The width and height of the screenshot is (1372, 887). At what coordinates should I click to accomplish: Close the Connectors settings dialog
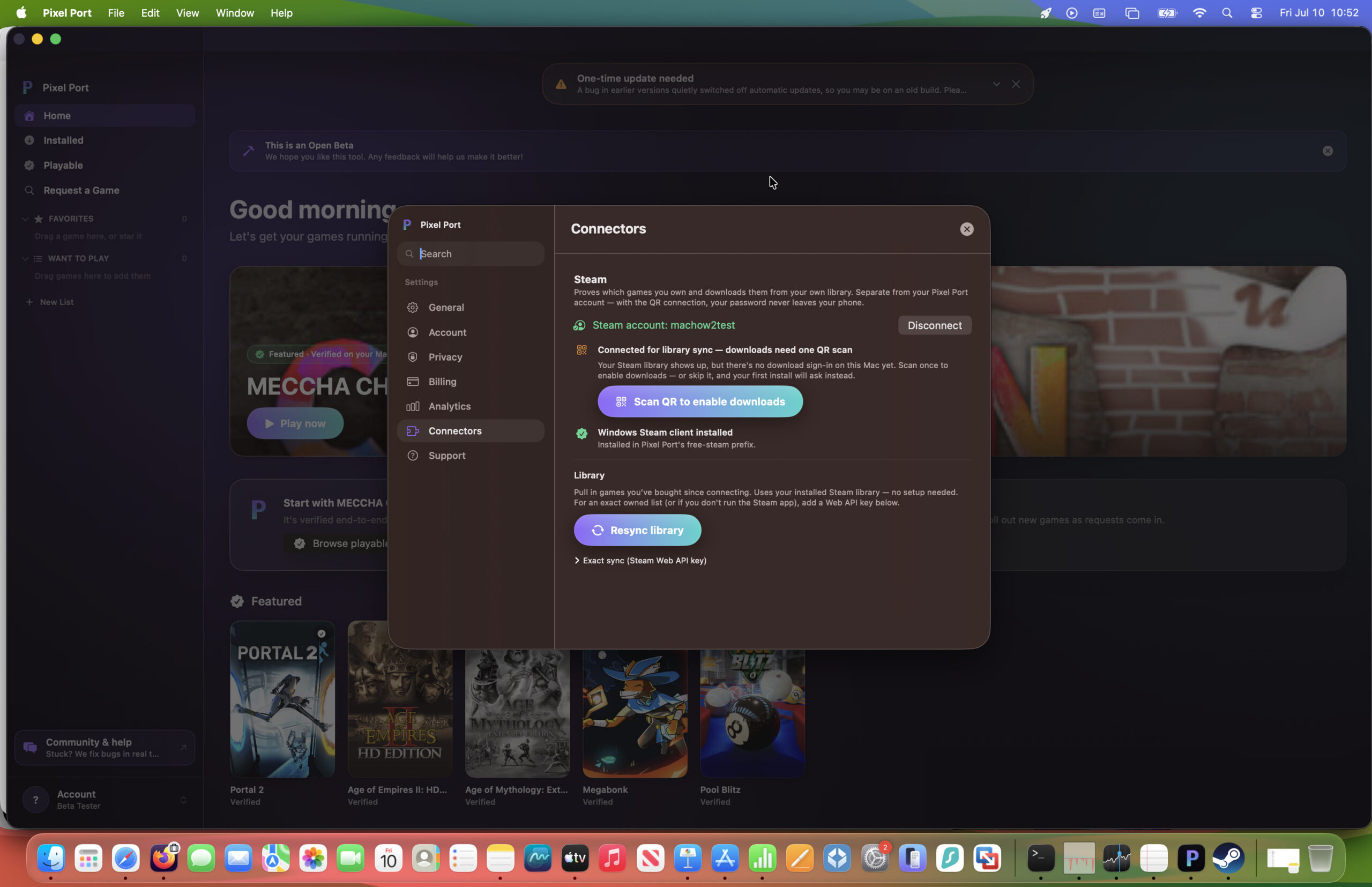[x=966, y=229]
